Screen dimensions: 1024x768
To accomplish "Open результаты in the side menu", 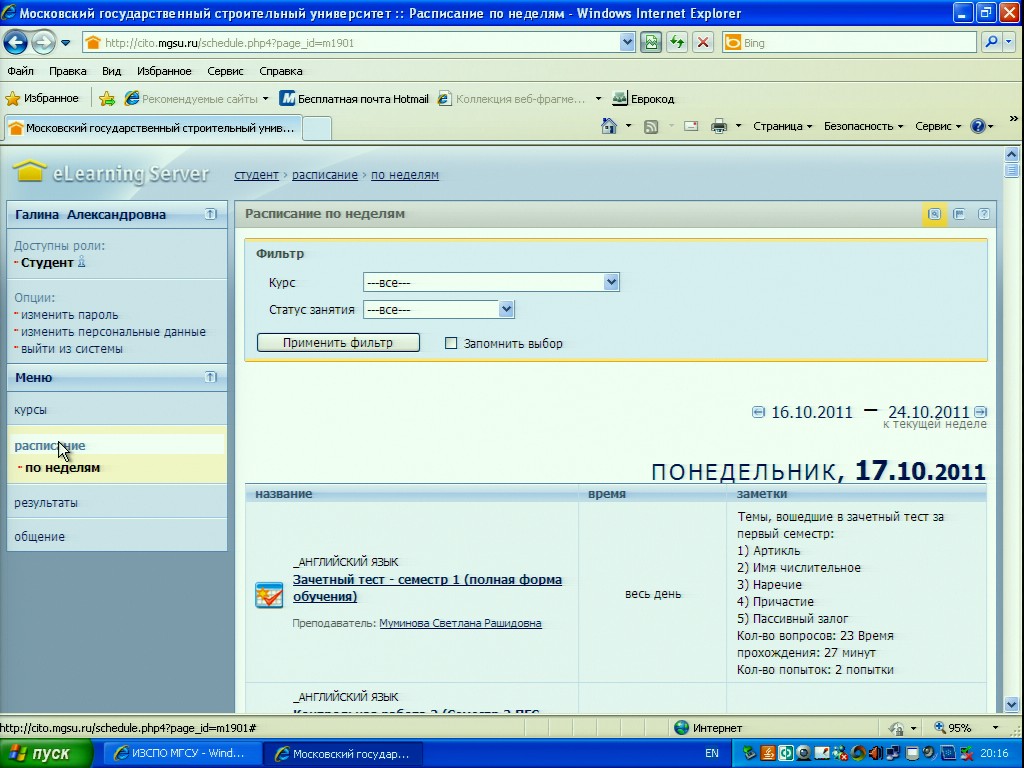I will coord(117,502).
